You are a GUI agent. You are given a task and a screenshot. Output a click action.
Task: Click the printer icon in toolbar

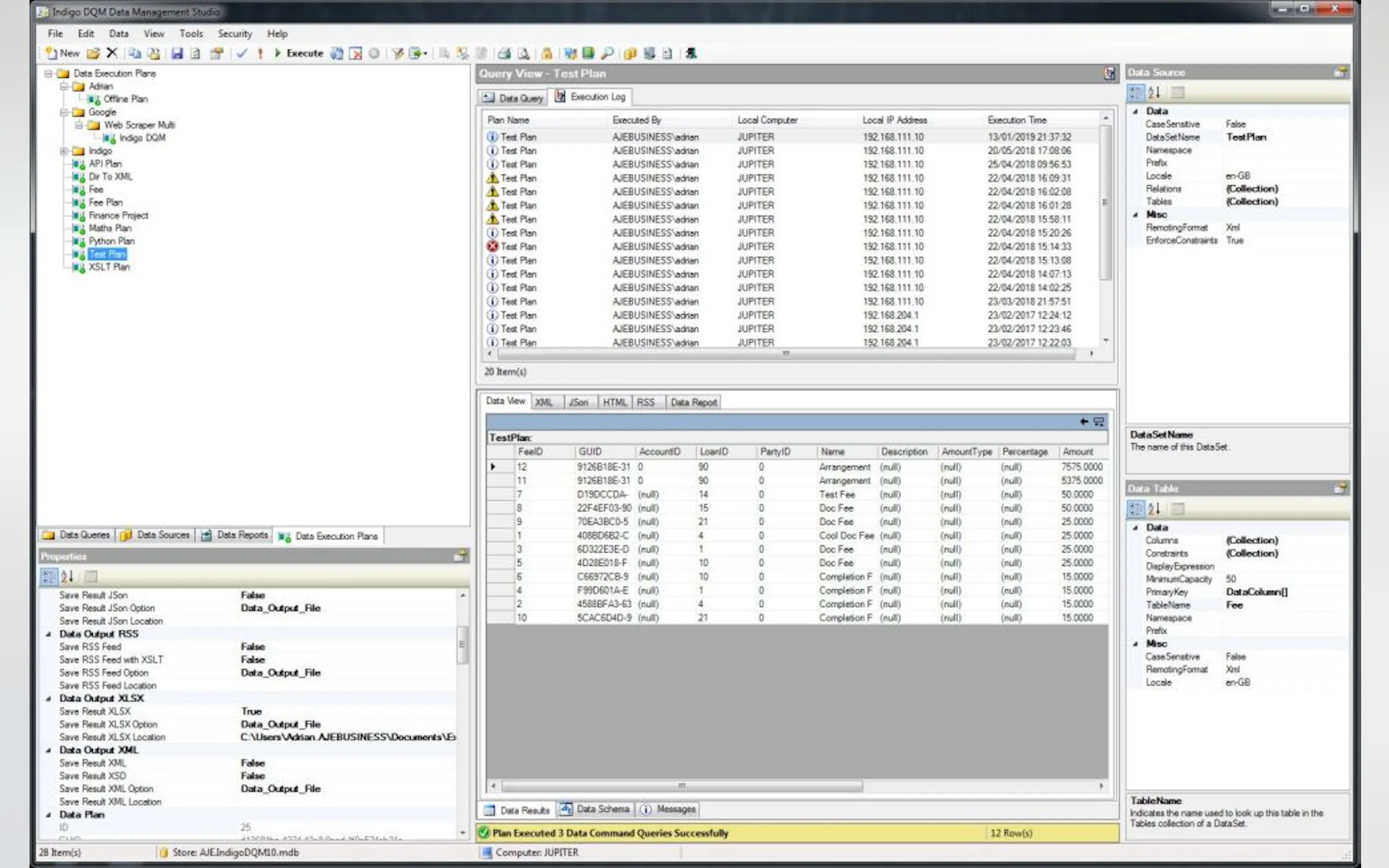[504, 54]
